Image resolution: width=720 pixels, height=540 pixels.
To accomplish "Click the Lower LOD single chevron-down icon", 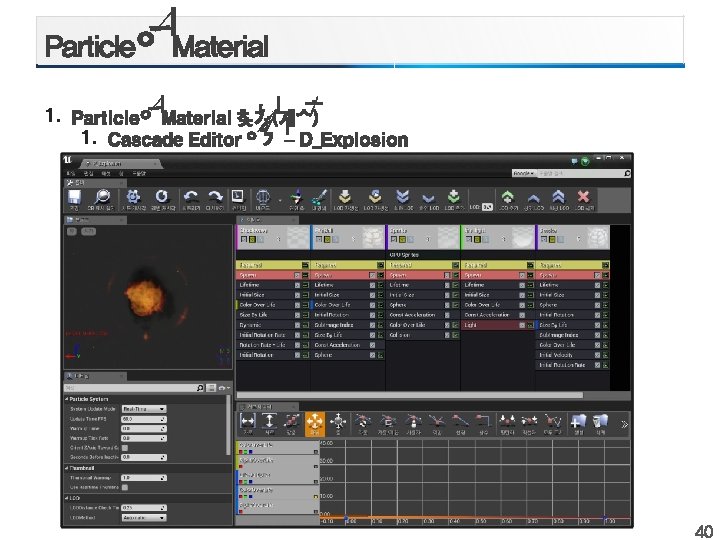I will (x=428, y=198).
